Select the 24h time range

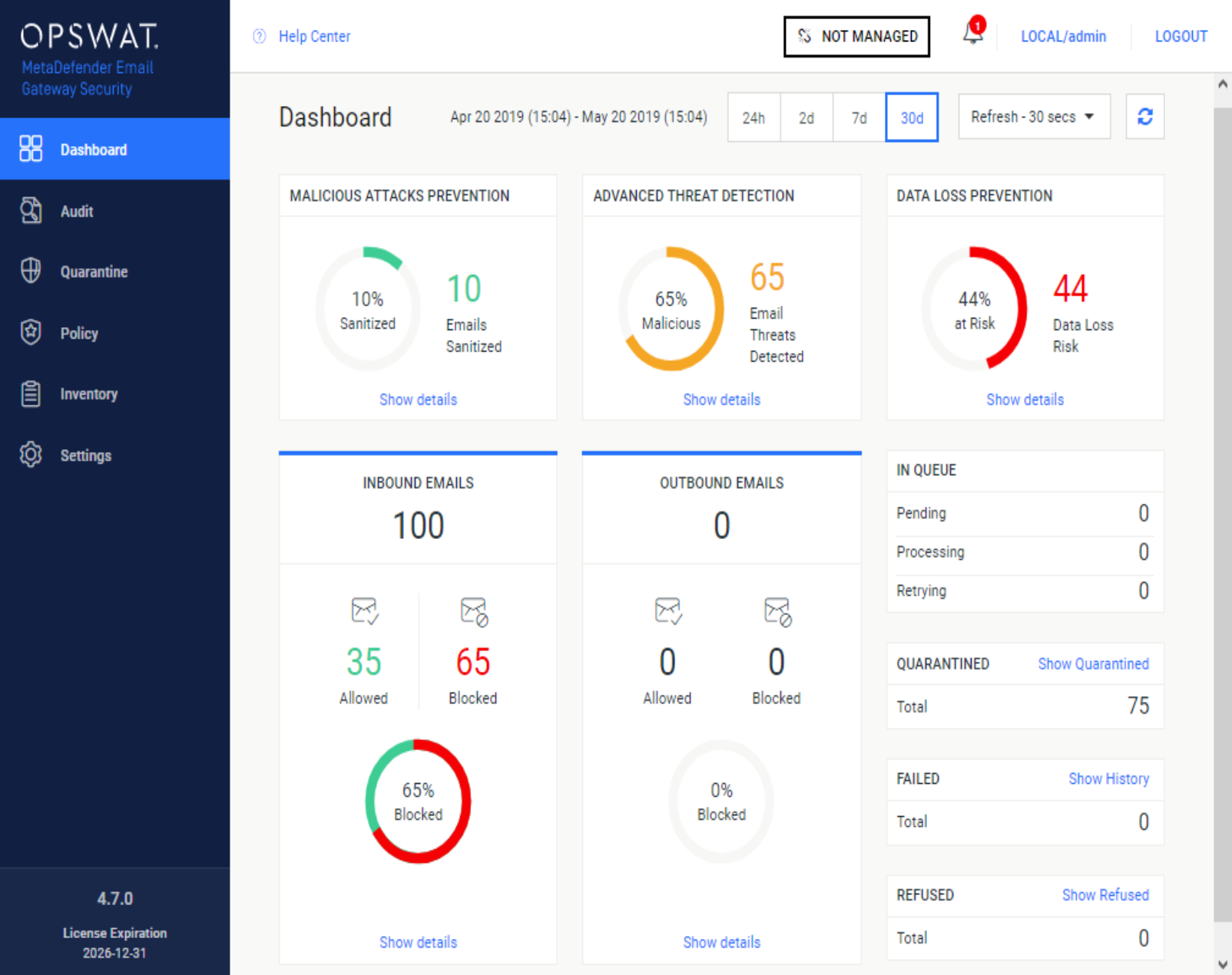[753, 117]
